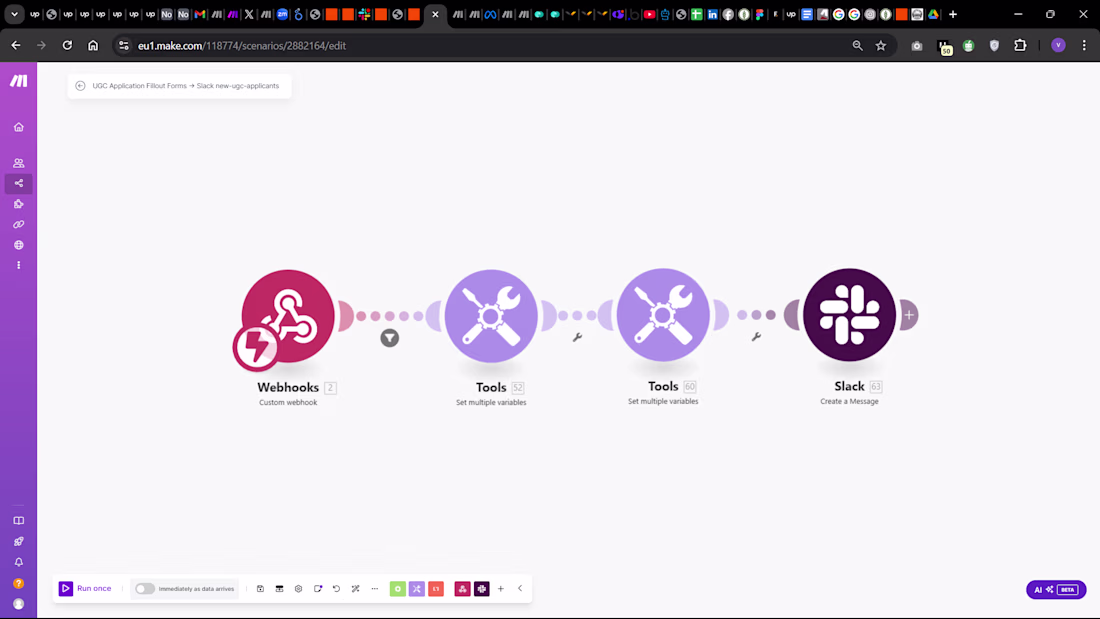Switch to the X (Twitter) tab

tap(249, 14)
